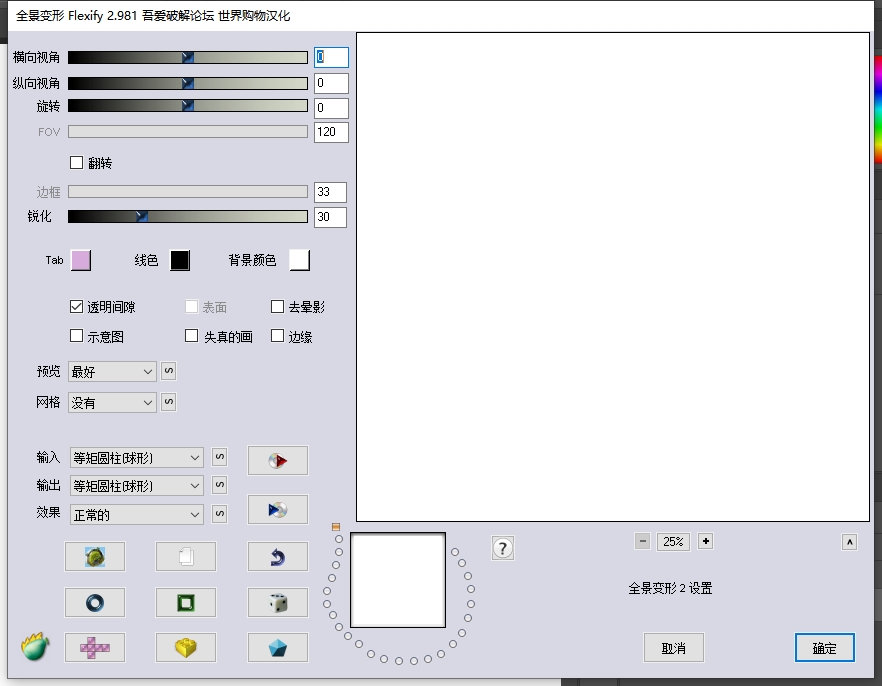Click the 锐化 slider track
The height and width of the screenshot is (686, 882).
pyautogui.click(x=188, y=216)
